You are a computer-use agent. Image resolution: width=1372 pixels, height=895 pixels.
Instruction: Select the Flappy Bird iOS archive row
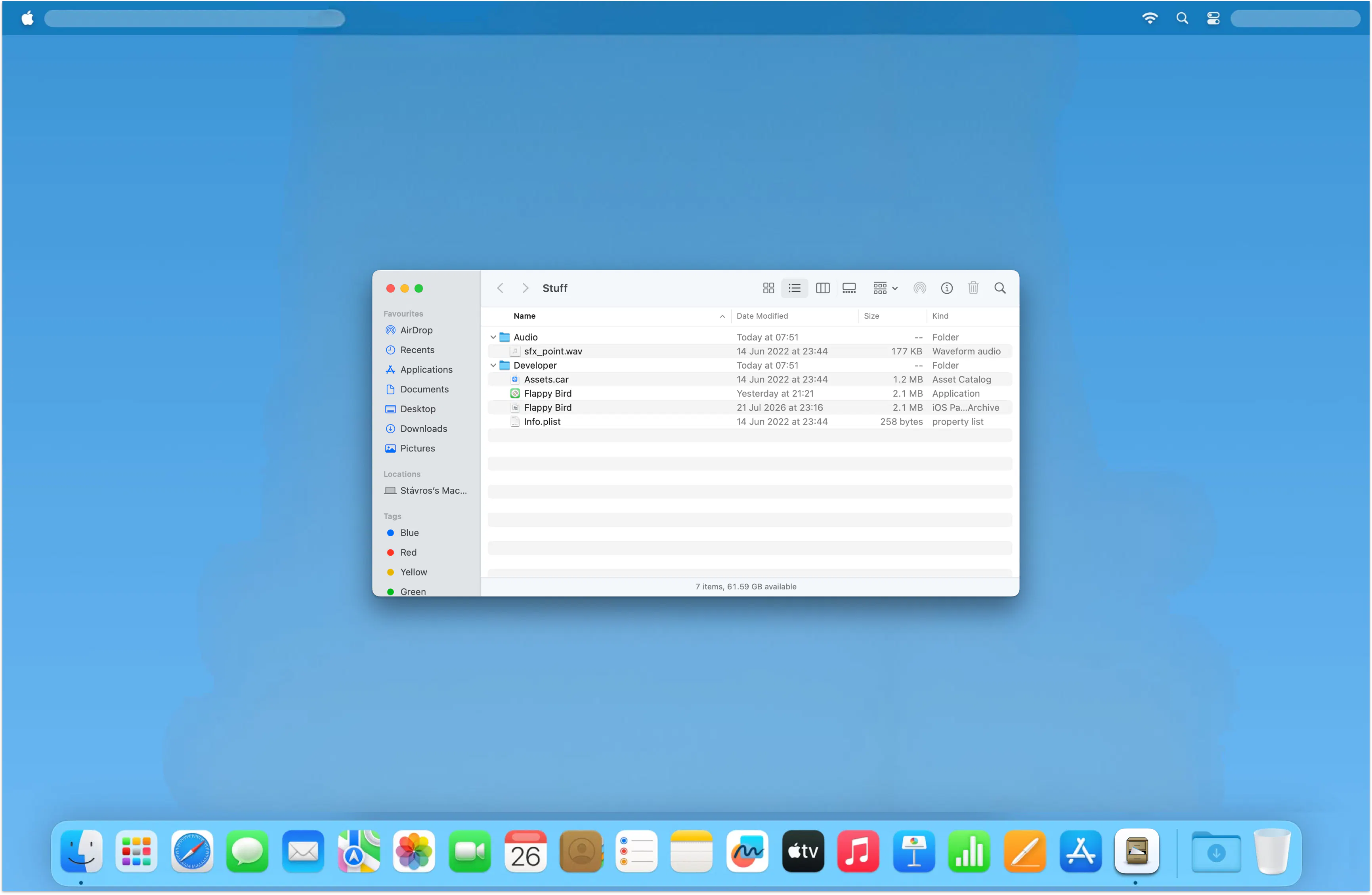click(750, 408)
